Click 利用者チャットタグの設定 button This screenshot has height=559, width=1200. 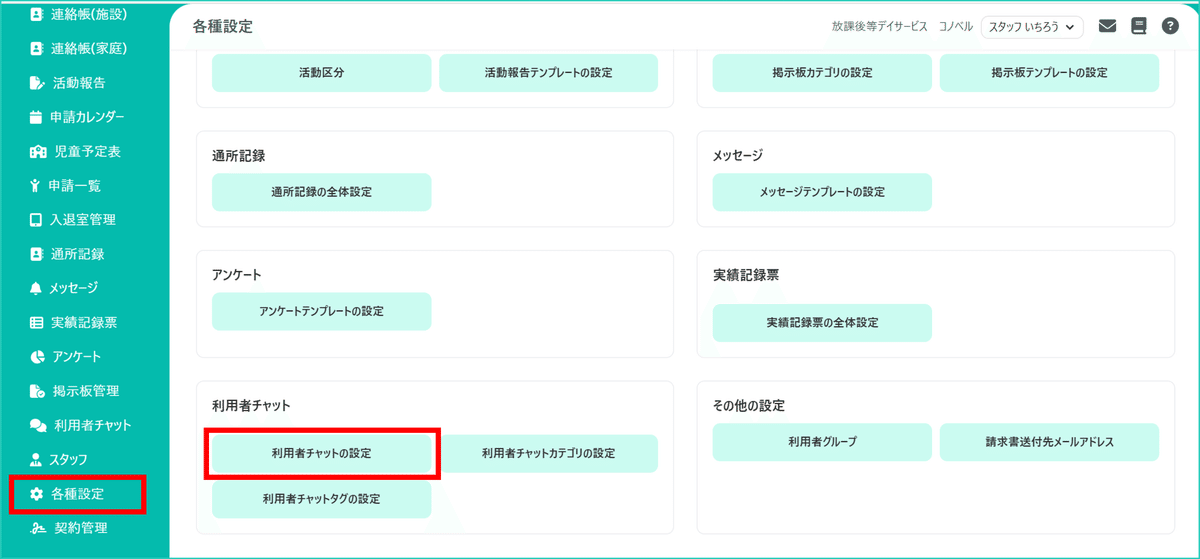tap(321, 499)
